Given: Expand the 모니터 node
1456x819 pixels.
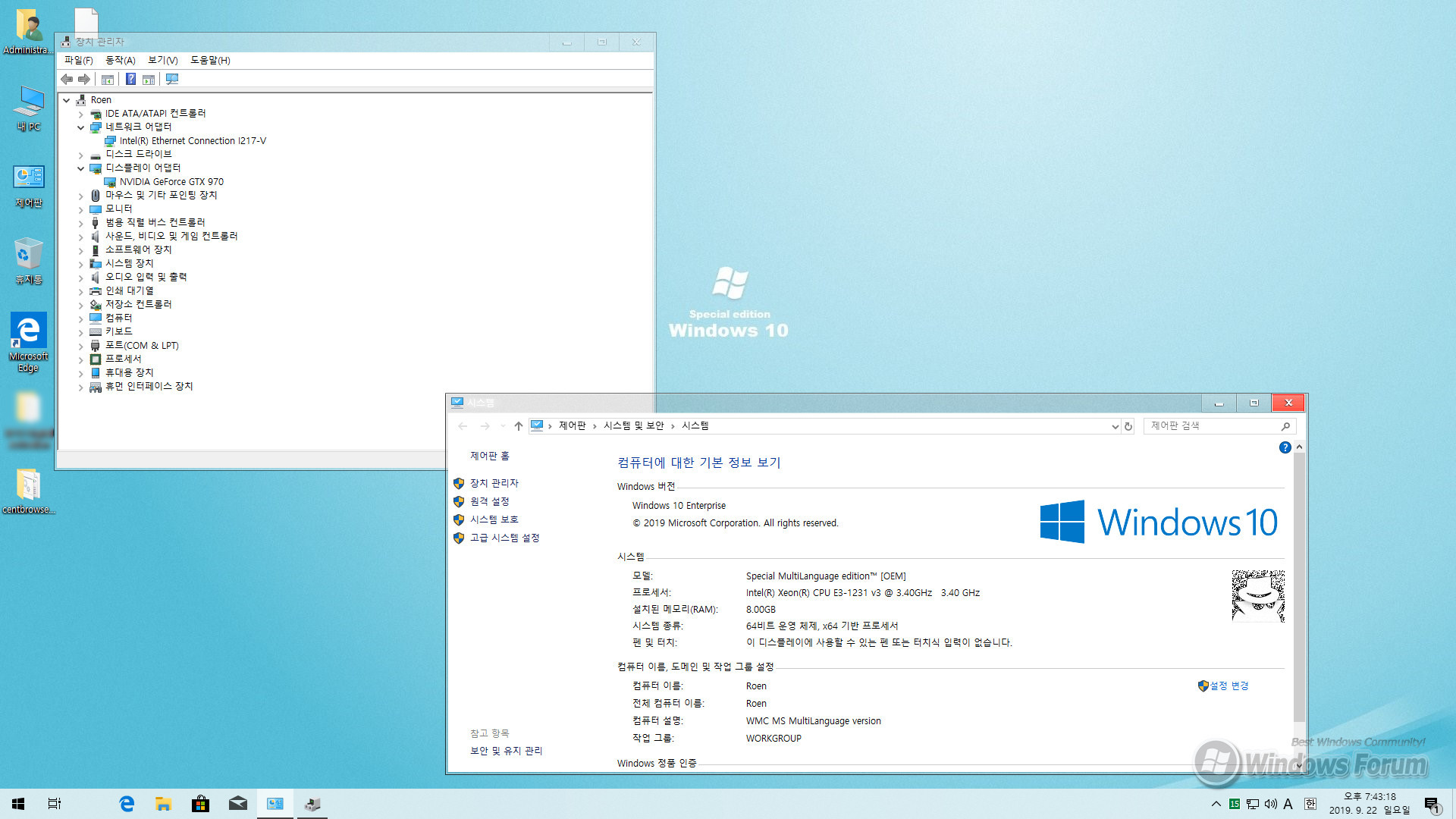Looking at the screenshot, I should click(81, 209).
